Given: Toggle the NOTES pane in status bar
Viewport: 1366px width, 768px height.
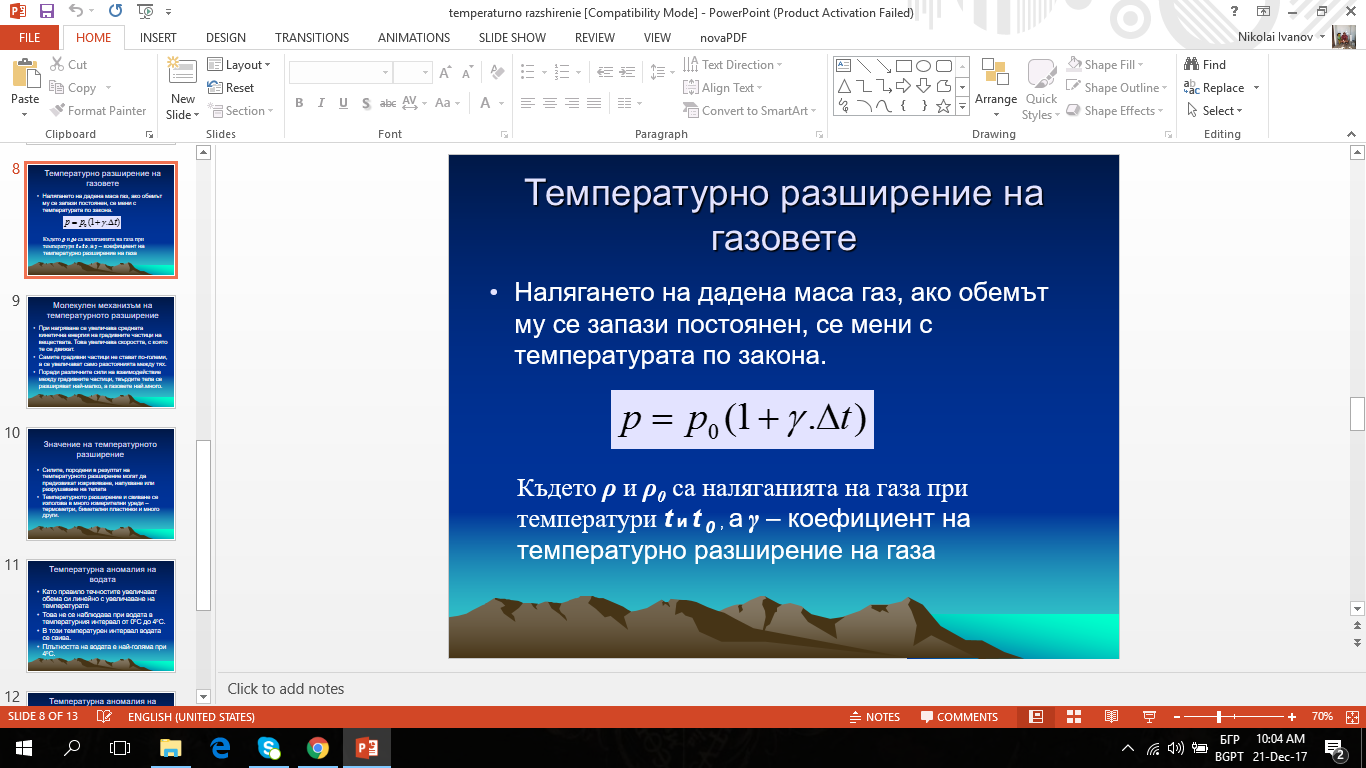Looking at the screenshot, I should [874, 717].
